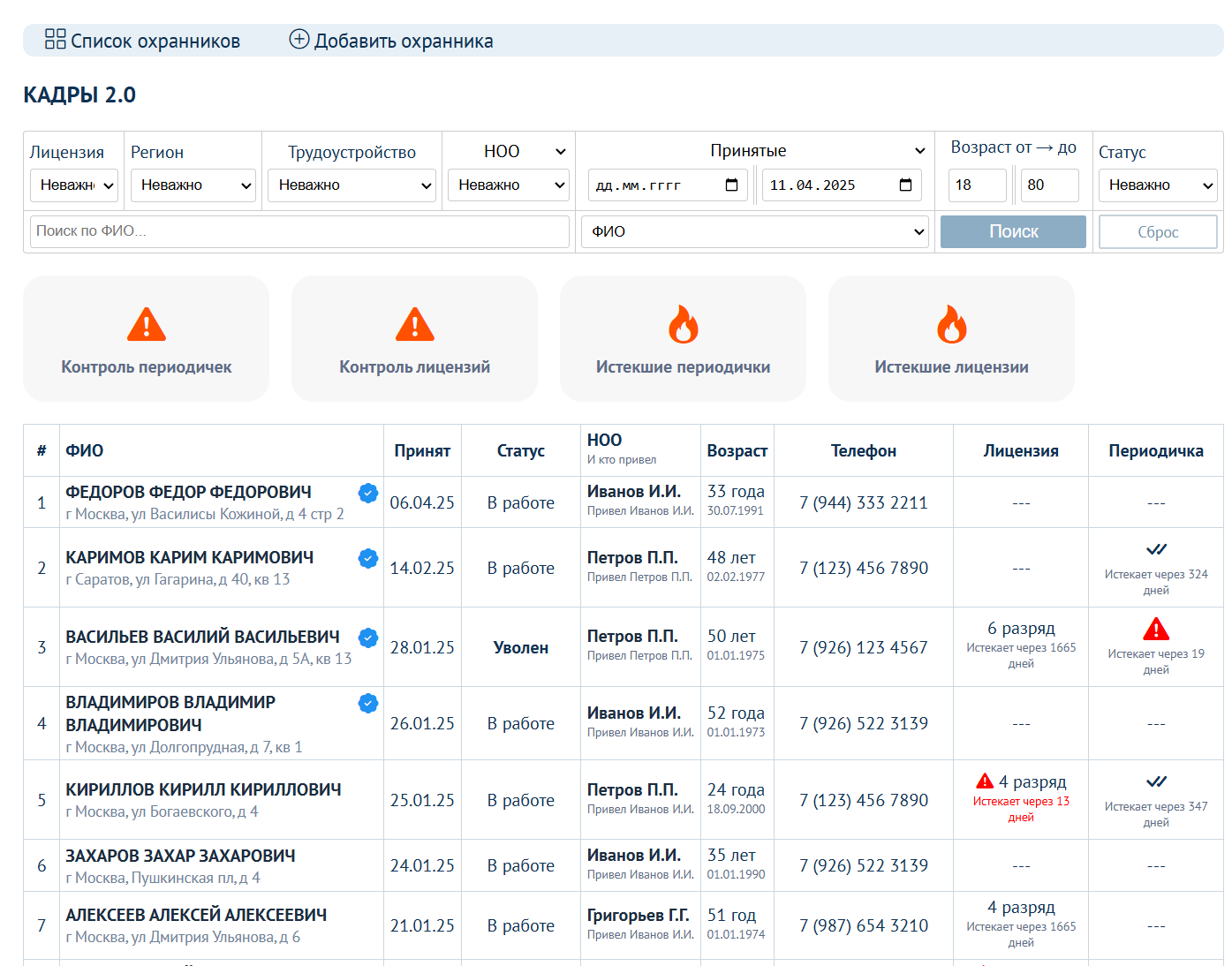Image resolution: width=1232 pixels, height=966 pixels.
Task: Open the Статус filter dropdown
Action: [x=1158, y=185]
